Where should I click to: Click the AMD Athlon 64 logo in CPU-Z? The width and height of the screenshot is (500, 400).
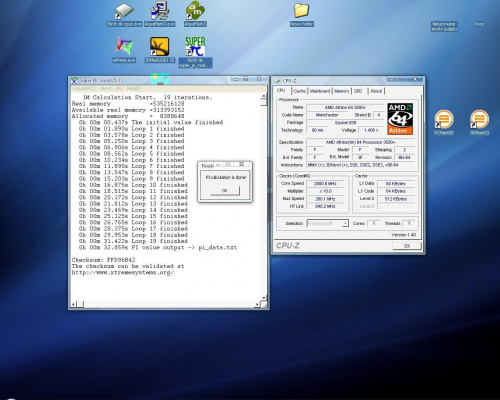[400, 119]
